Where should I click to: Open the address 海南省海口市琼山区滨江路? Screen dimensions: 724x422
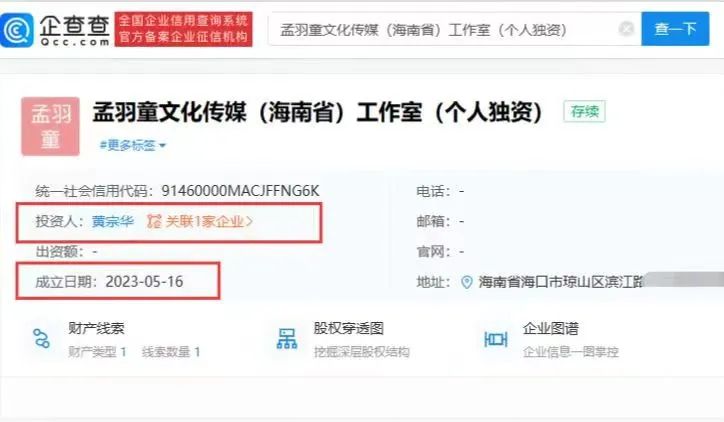tap(561, 282)
